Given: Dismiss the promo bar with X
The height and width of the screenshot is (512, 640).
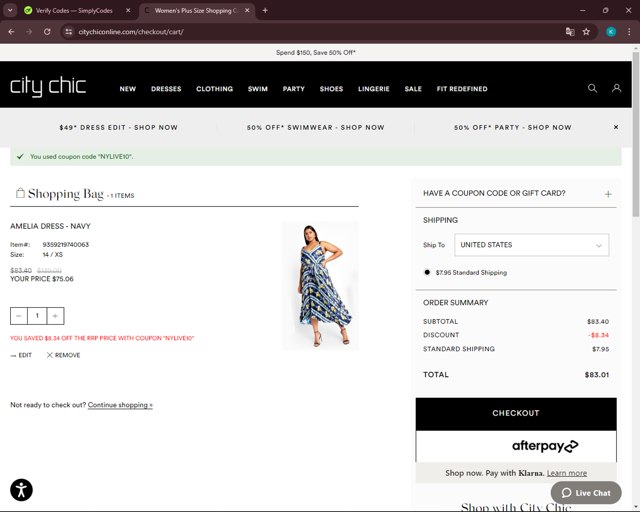Looking at the screenshot, I should pyautogui.click(x=616, y=127).
